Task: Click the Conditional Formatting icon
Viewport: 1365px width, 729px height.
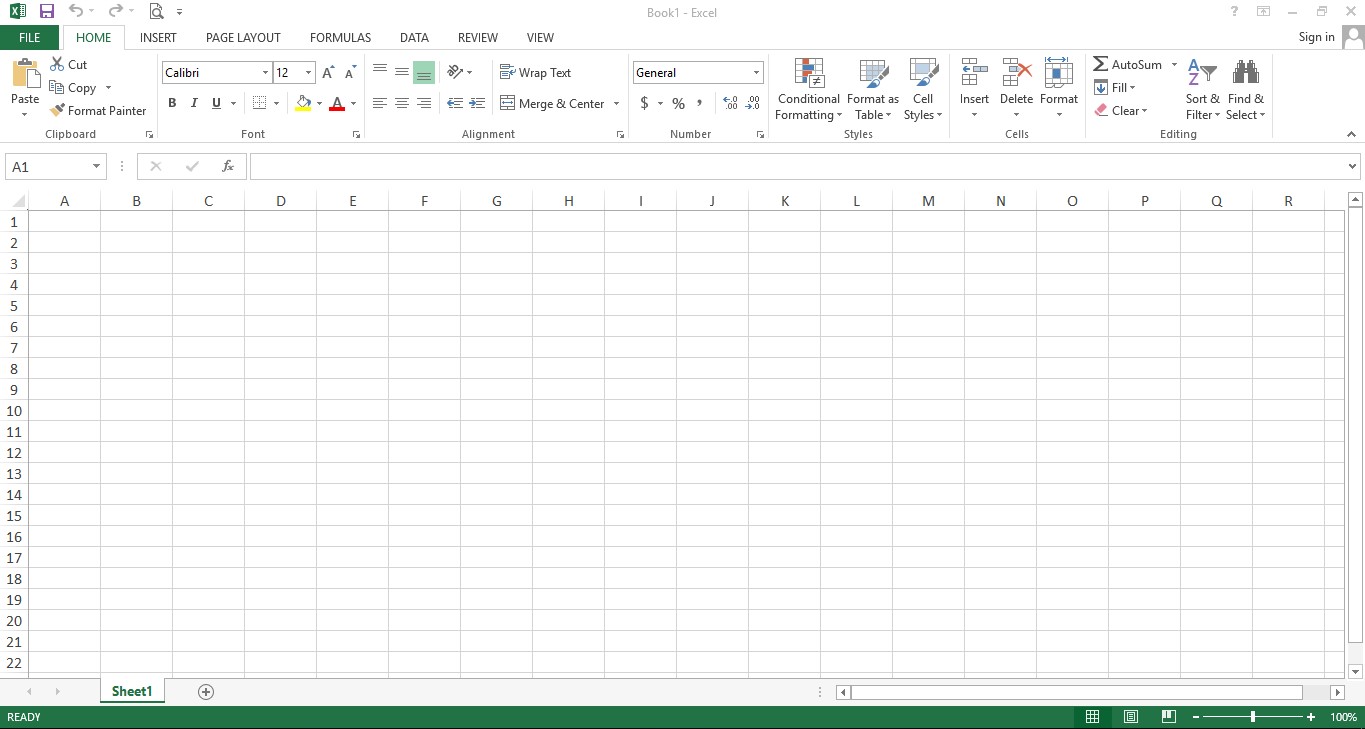Action: [x=808, y=74]
